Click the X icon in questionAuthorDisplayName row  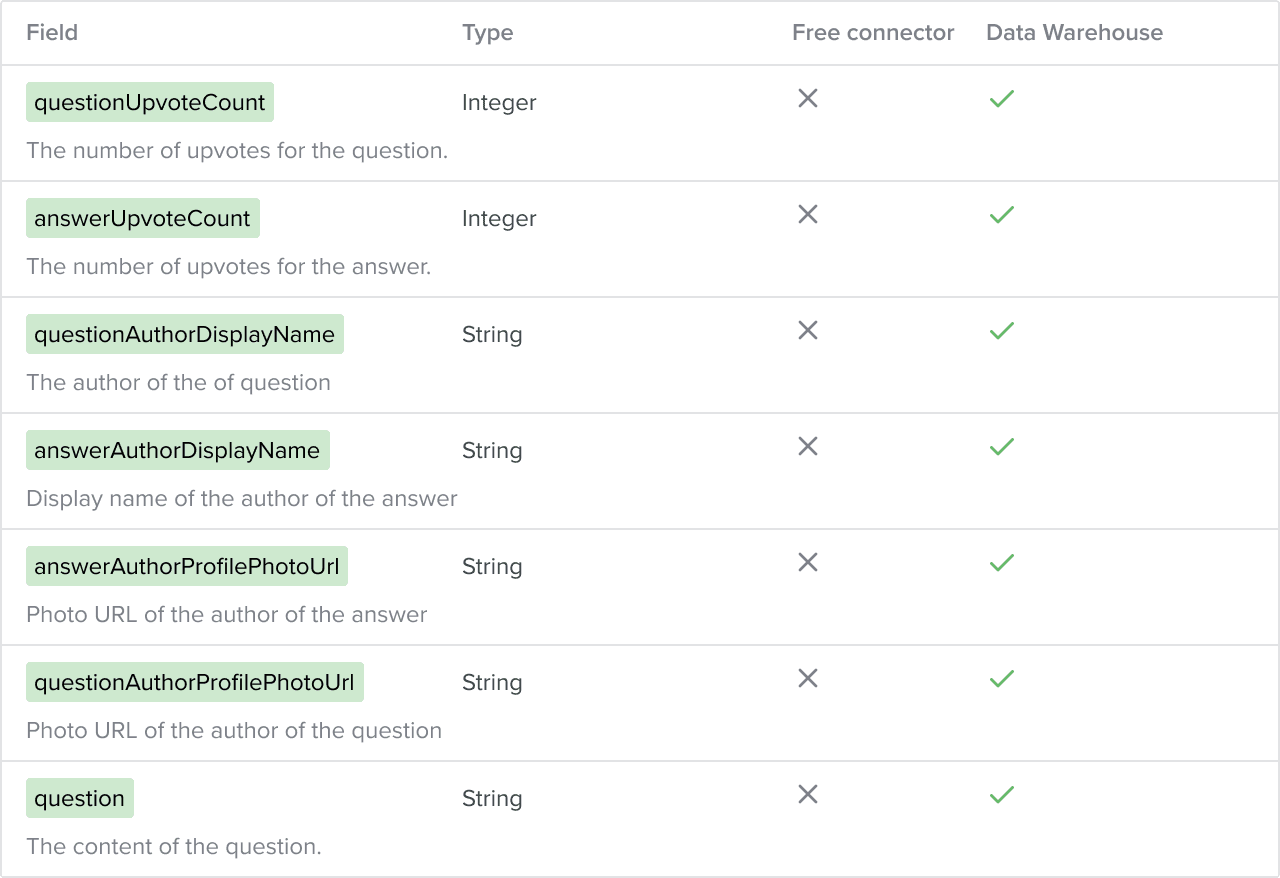coord(808,330)
